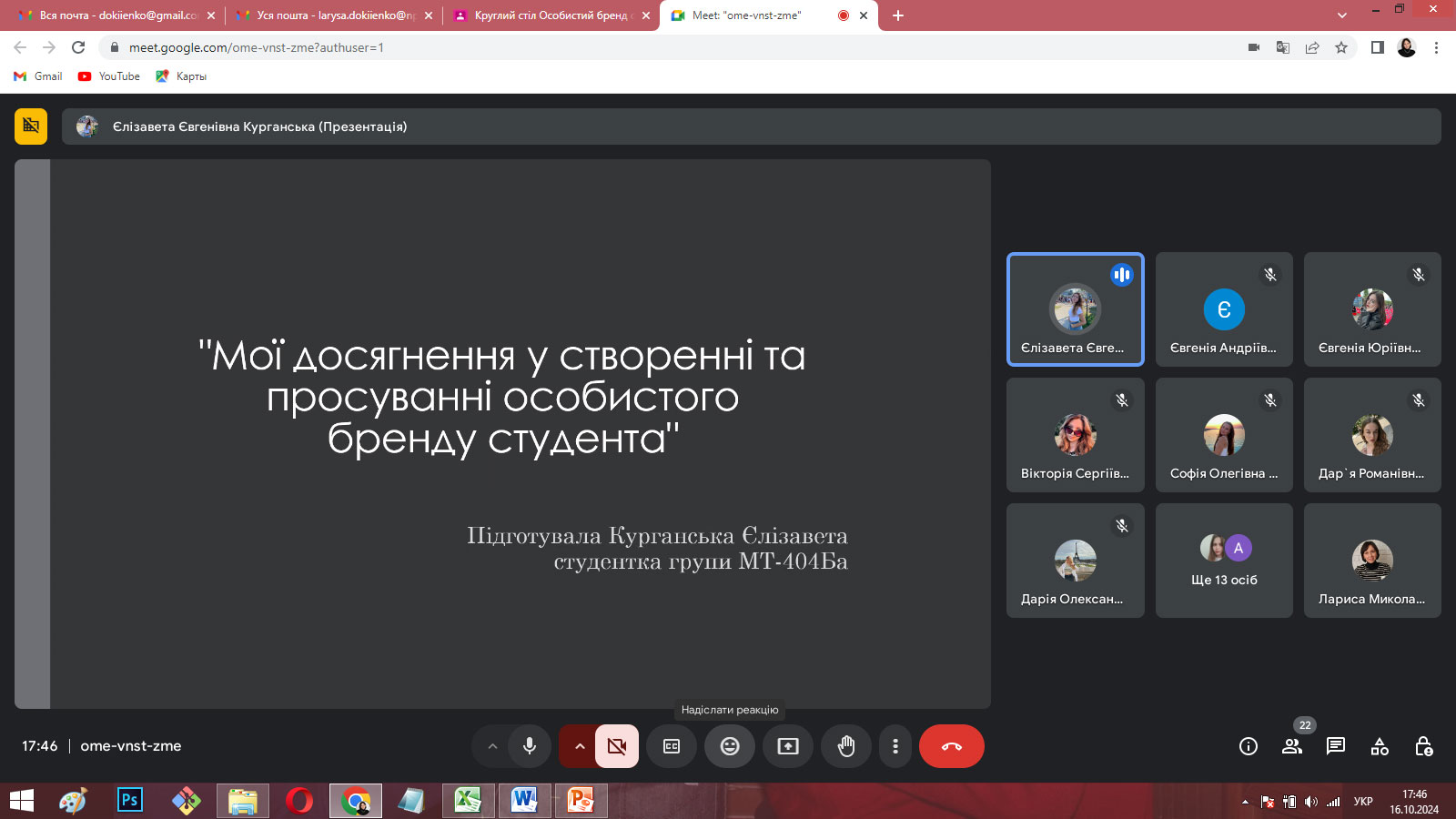The image size is (1456, 819).
Task: Open more options three-dot menu
Action: [x=895, y=746]
